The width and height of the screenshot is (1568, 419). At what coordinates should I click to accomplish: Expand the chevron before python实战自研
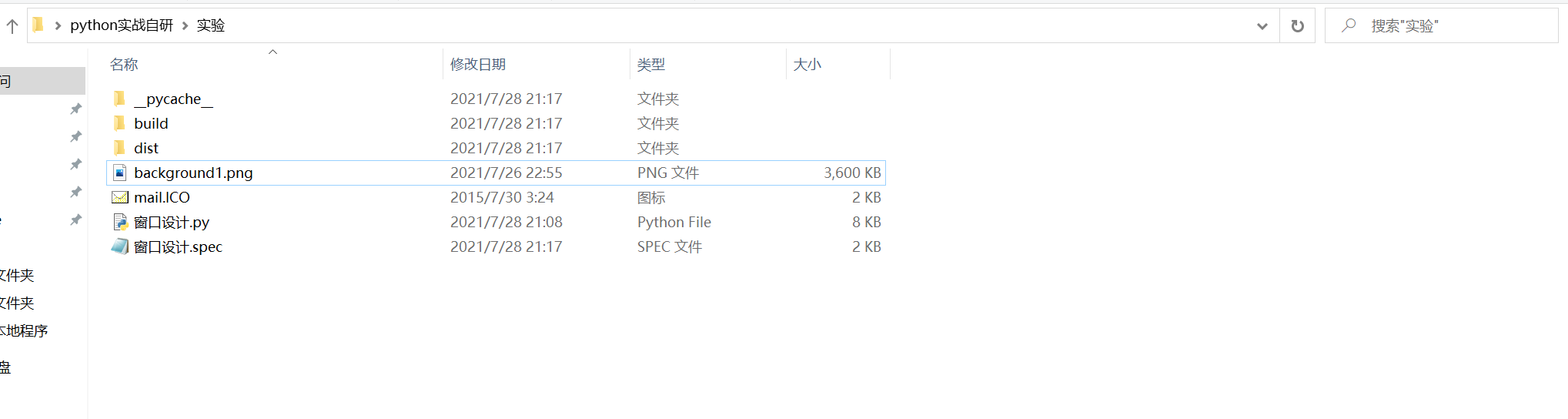pos(58,25)
